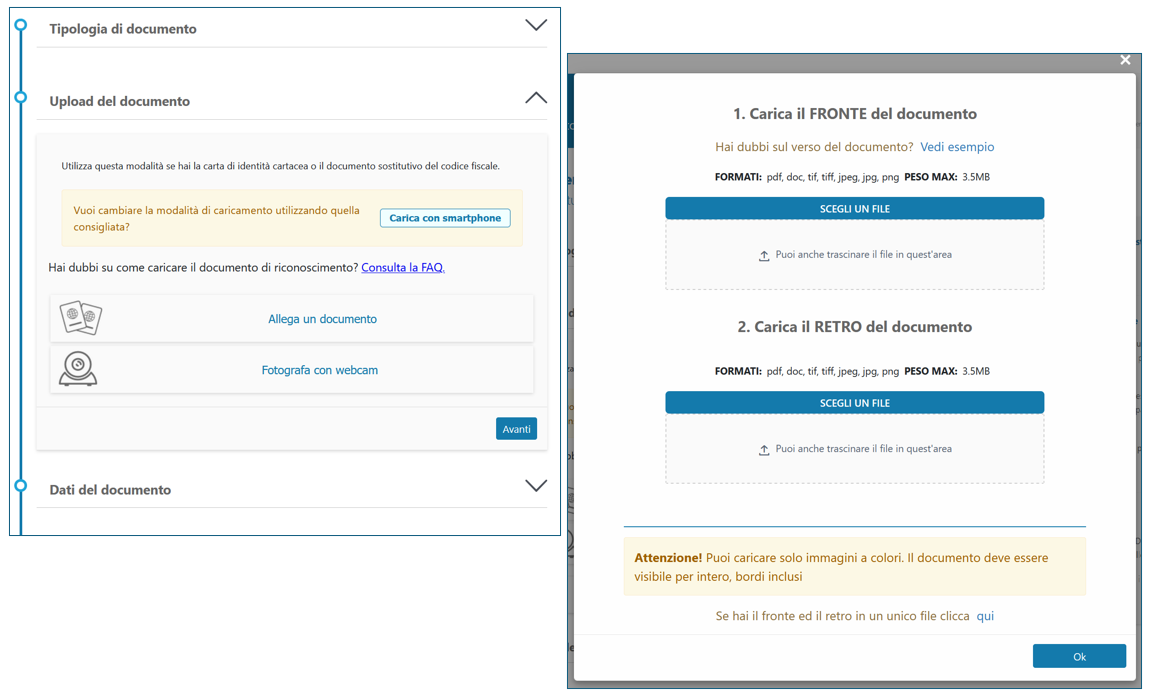Collapse the Upload del documento section chevron
Screen dimensions: 1150x697
536,98
